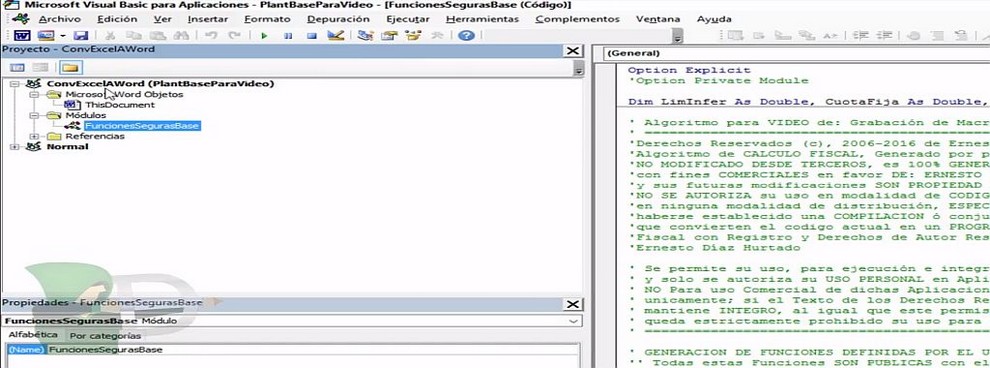990x368 pixels.
Task: Open Help with the blue question mark icon
Action: point(466,36)
